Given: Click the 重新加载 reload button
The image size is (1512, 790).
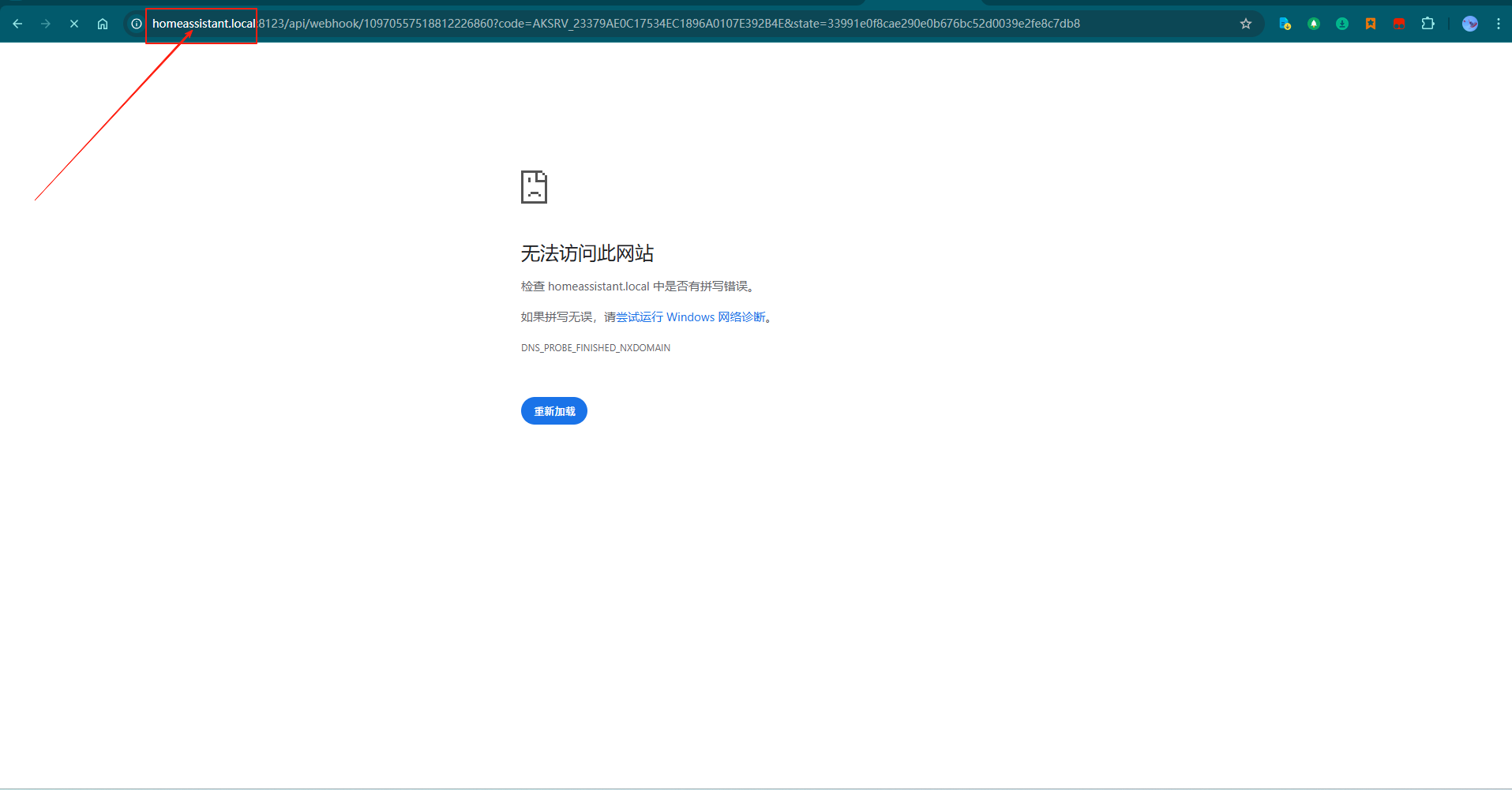Looking at the screenshot, I should click(554, 411).
